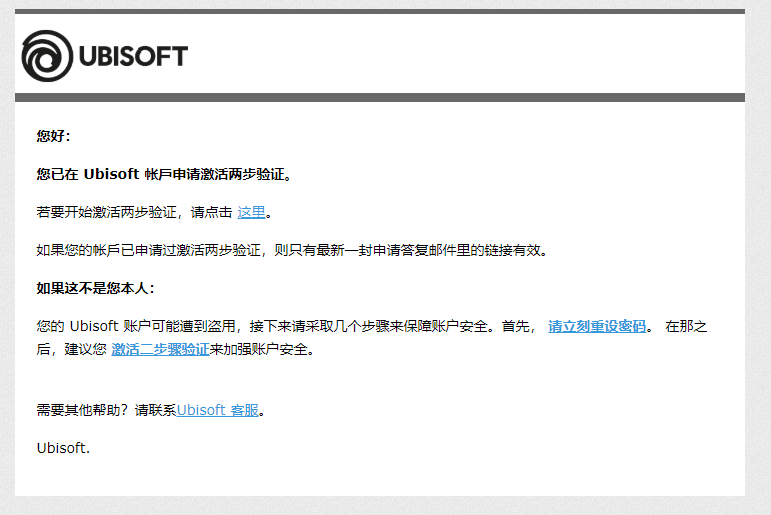This screenshot has height=515, width=771.
Task: Click the greeting text 您好:
Action: point(54,136)
